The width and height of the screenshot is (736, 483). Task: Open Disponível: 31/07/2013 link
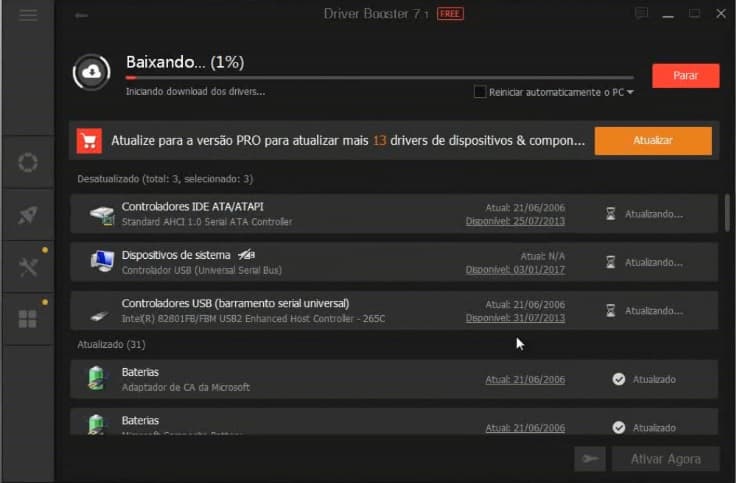515,318
